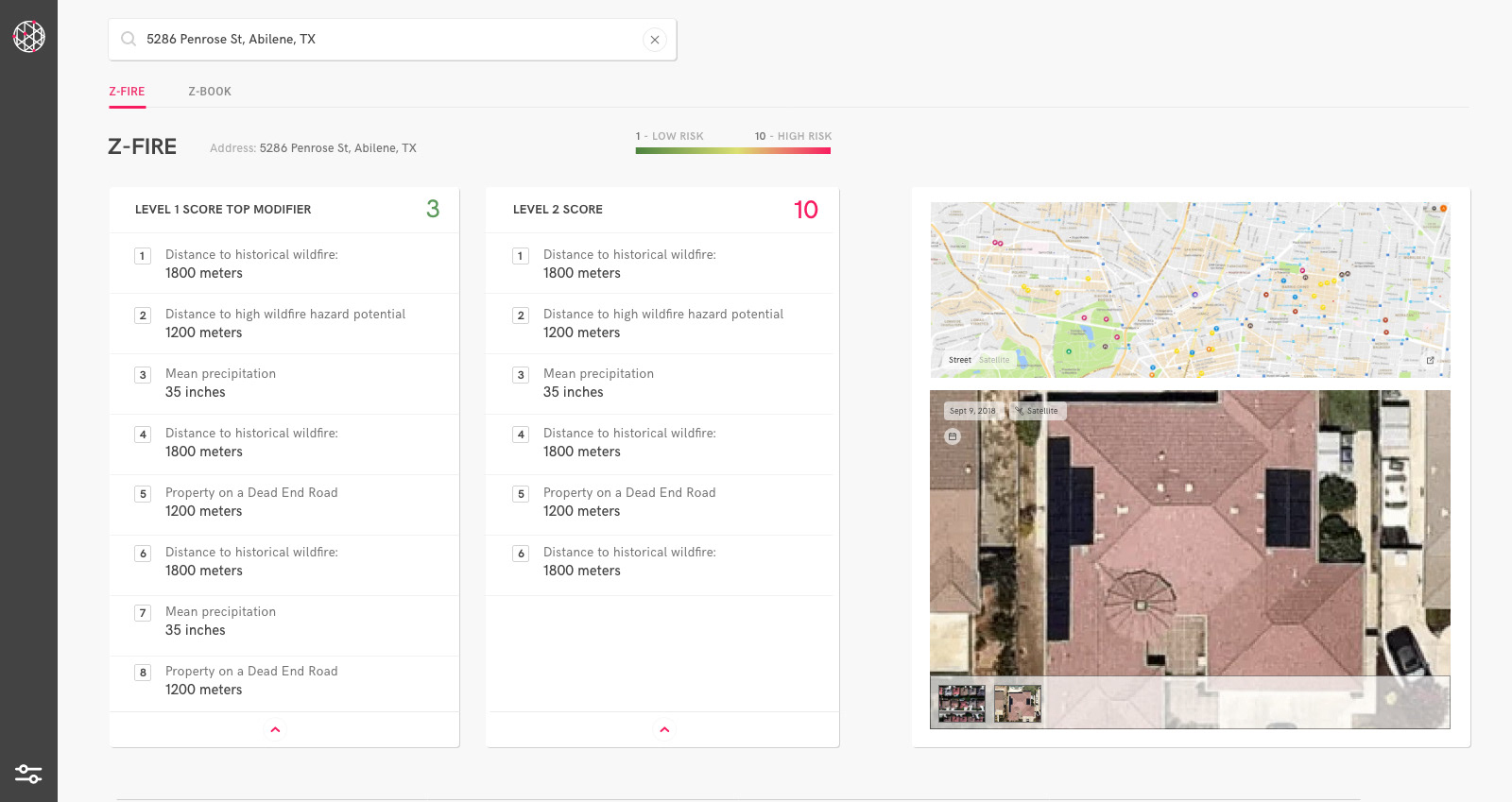The height and width of the screenshot is (802, 1512).
Task: Select rank badge 4 in Level 1 panel
Action: [x=143, y=435]
